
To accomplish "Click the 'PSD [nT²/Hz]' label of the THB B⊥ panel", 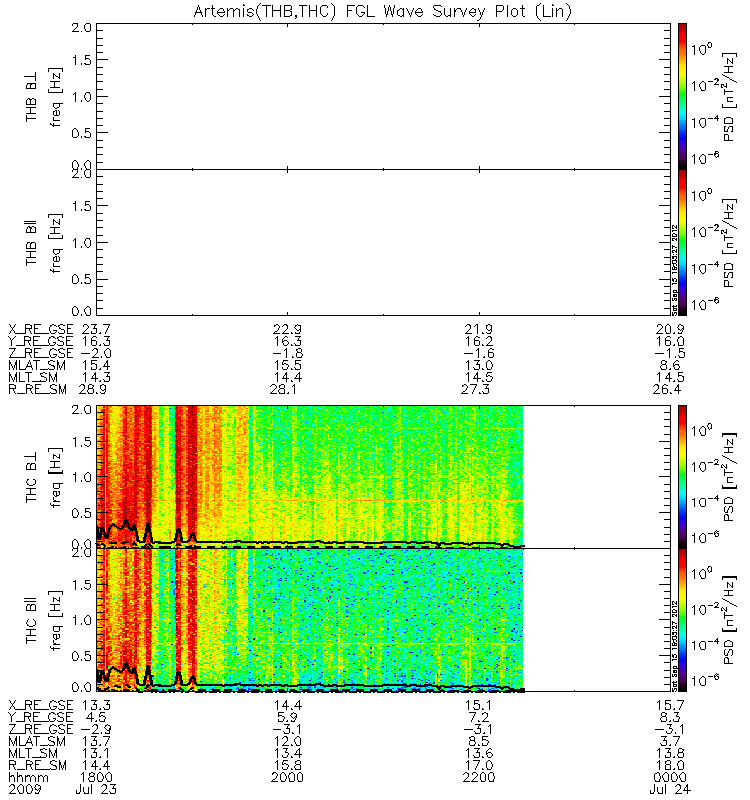I will tap(730, 97).
